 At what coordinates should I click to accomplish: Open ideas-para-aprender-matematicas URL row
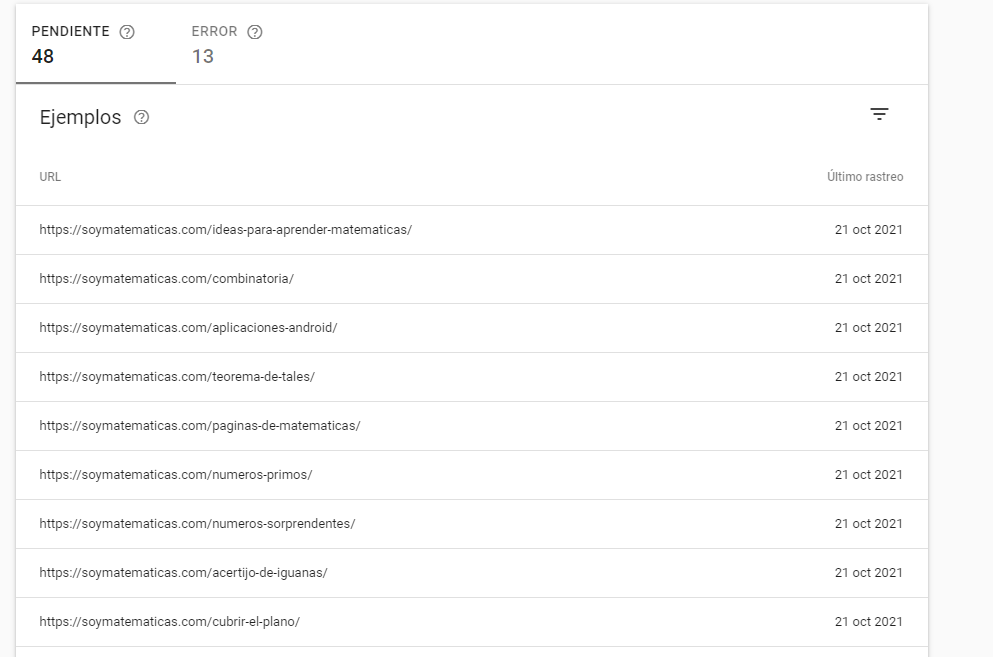(x=472, y=230)
